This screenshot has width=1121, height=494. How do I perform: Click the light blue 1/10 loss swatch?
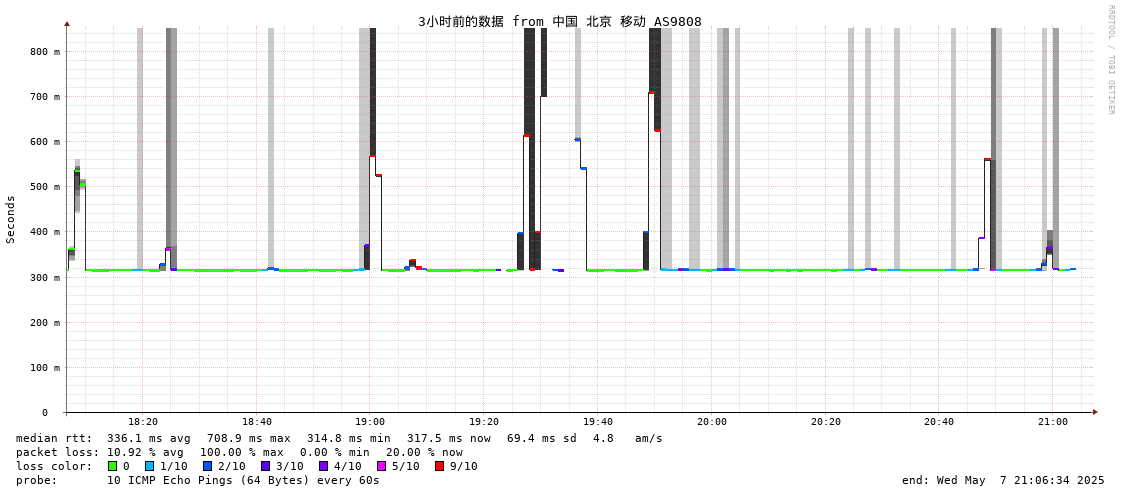(x=147, y=466)
